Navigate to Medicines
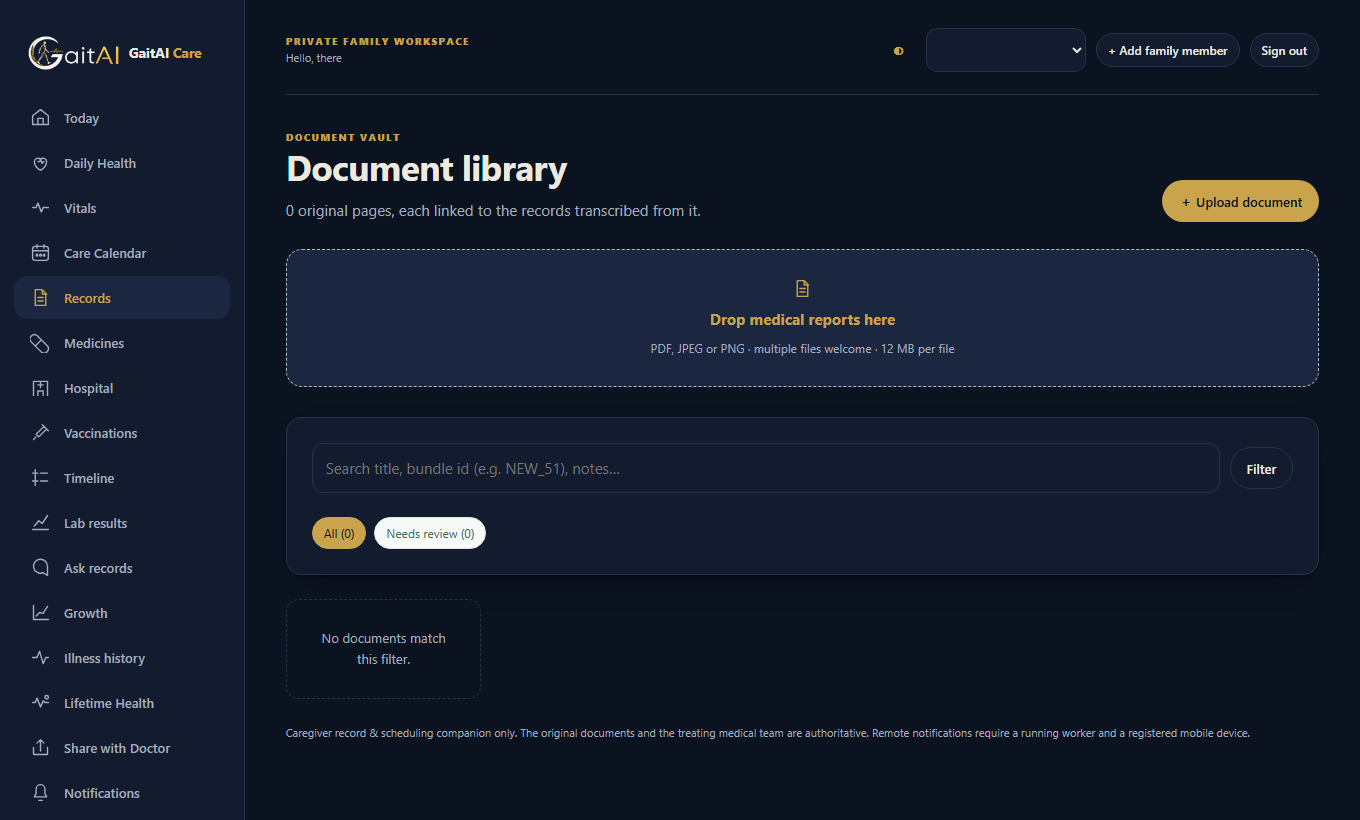Screen dimensions: 1360x820 click(x=122, y=343)
